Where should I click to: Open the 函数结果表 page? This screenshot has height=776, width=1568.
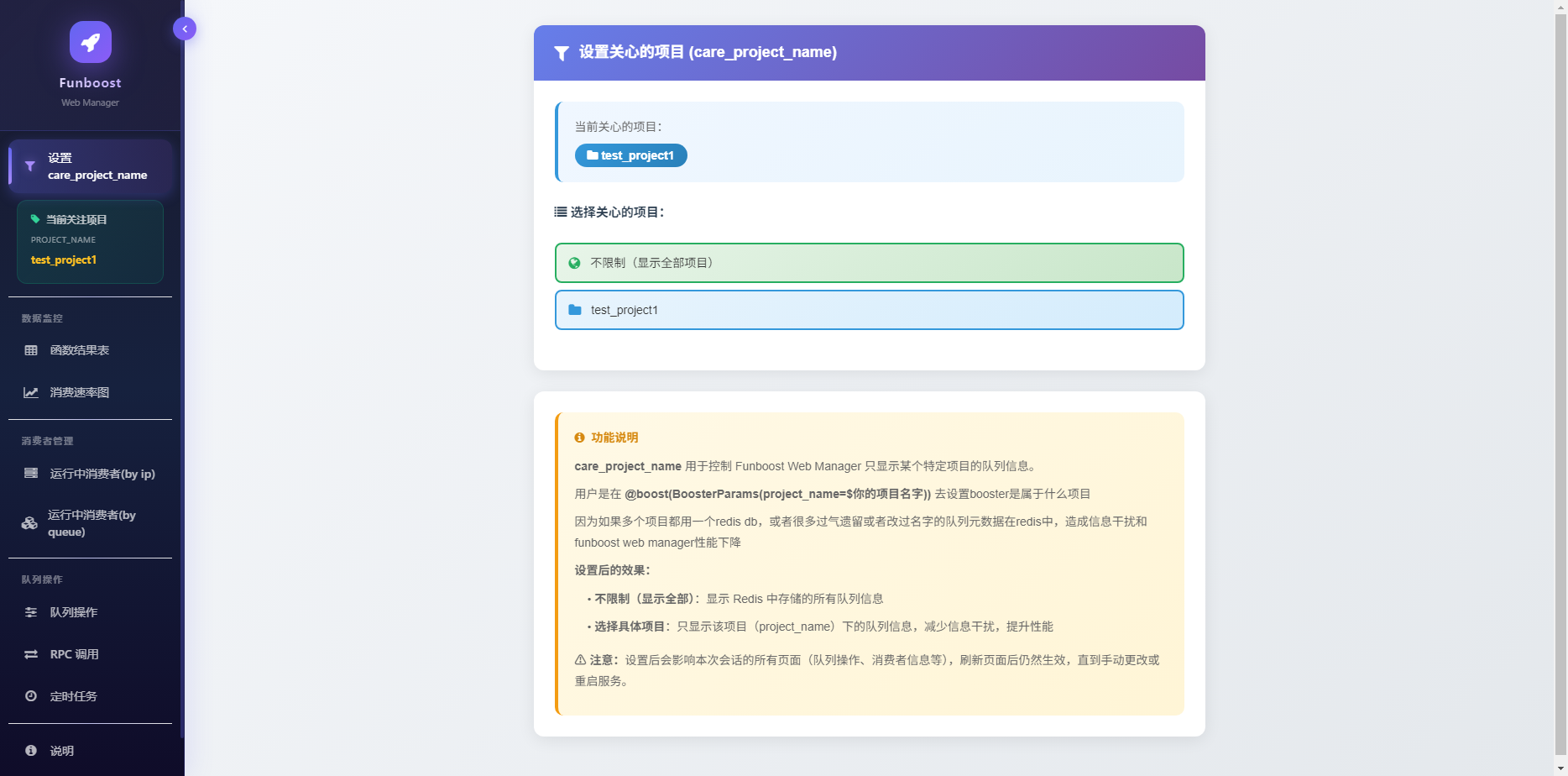tap(91, 350)
